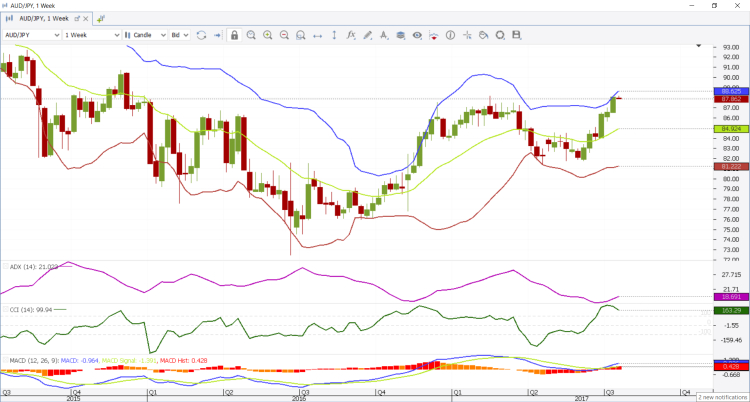Viewport: 750px width, 402px height.
Task: Toggle the eye visibility icon
Action: tap(417, 35)
